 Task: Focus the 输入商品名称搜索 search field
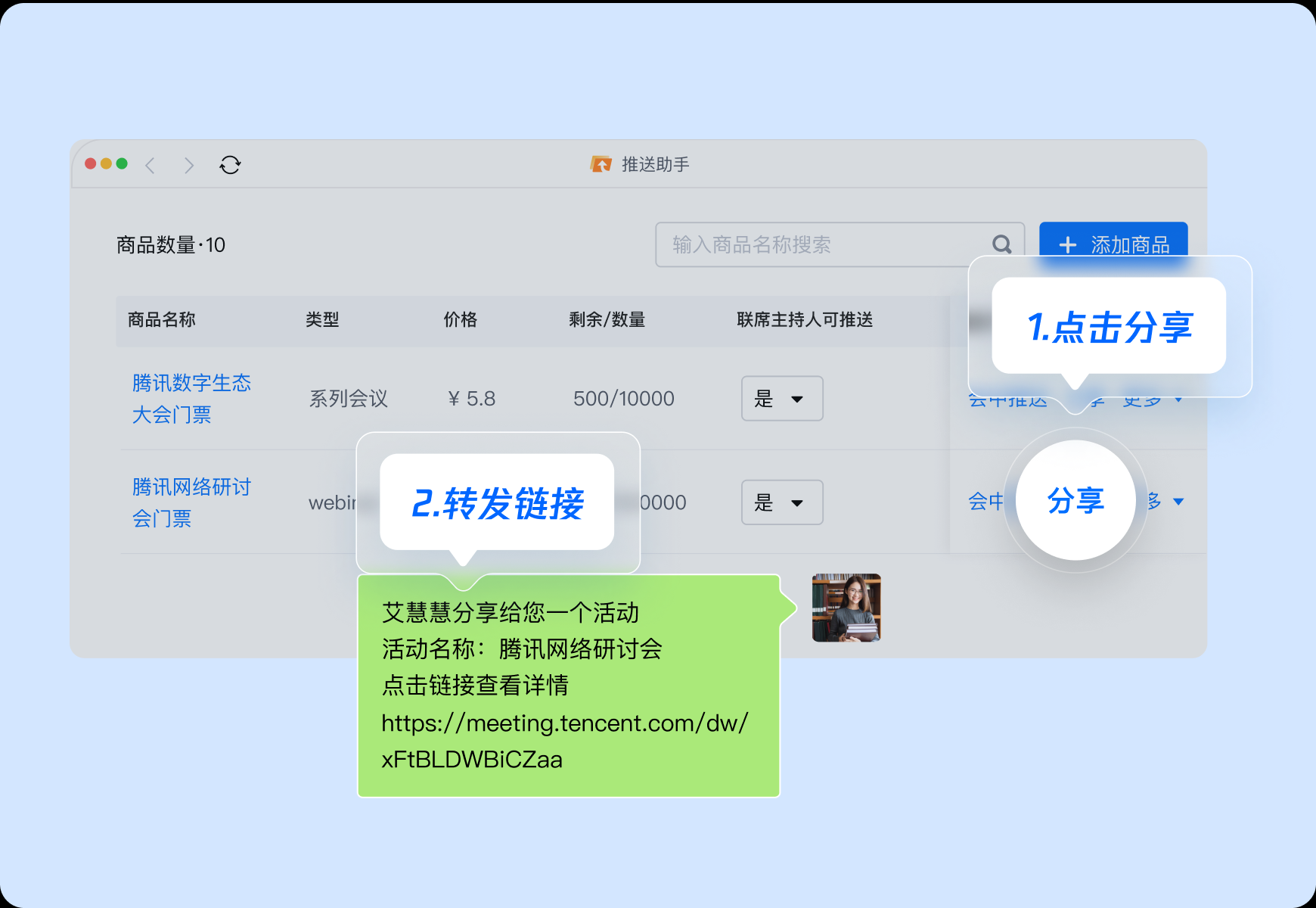[x=840, y=244]
